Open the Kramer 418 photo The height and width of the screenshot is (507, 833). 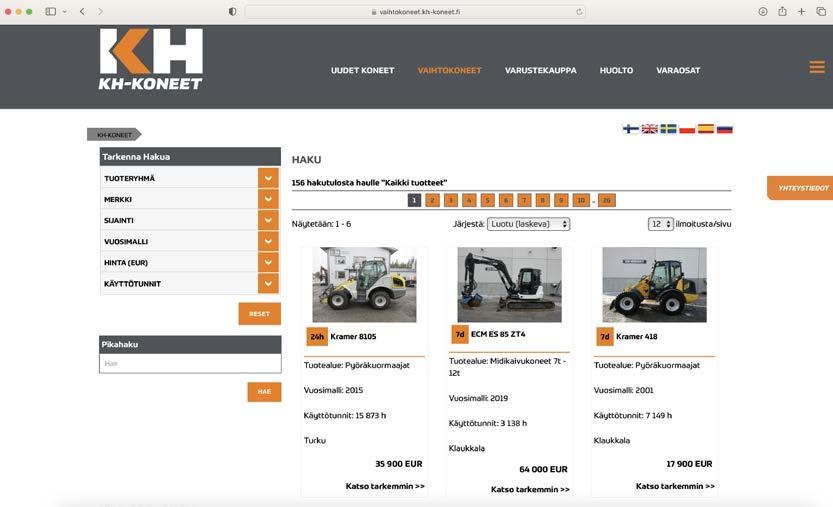click(654, 284)
